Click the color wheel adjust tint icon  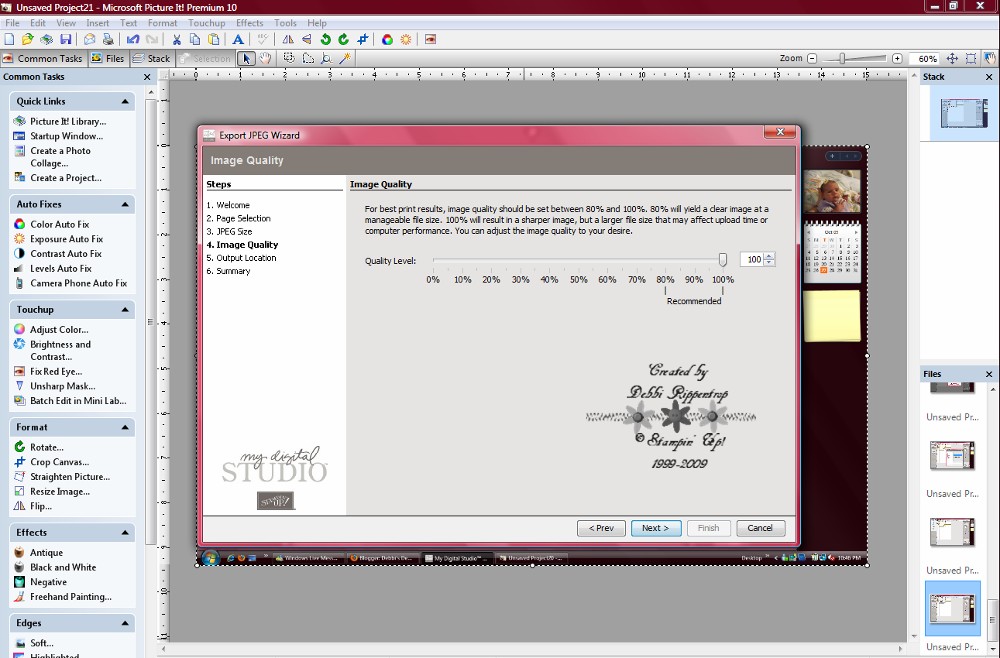click(x=387, y=40)
